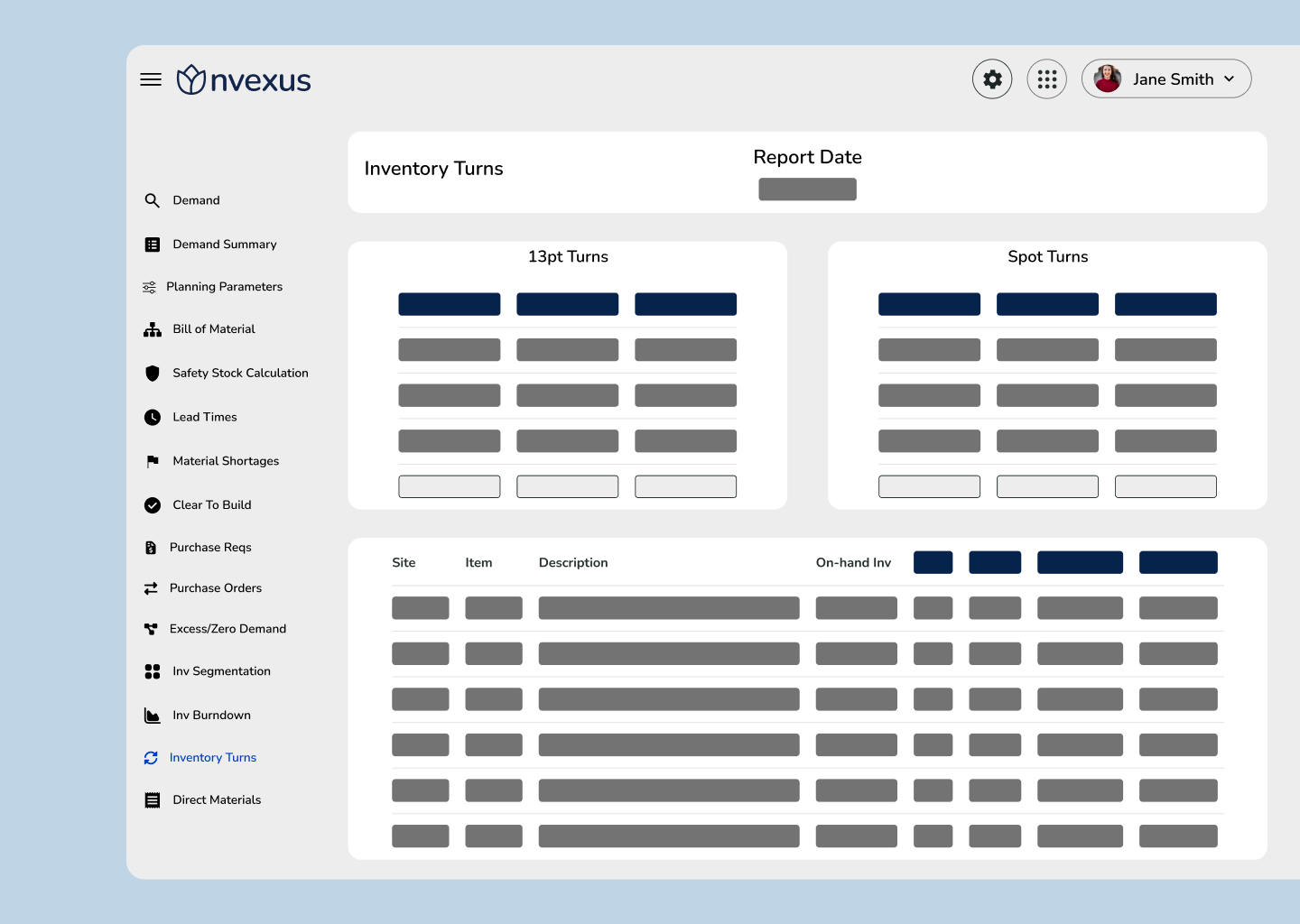1300x924 pixels.
Task: Open Purchase Orders
Action: tap(216, 588)
